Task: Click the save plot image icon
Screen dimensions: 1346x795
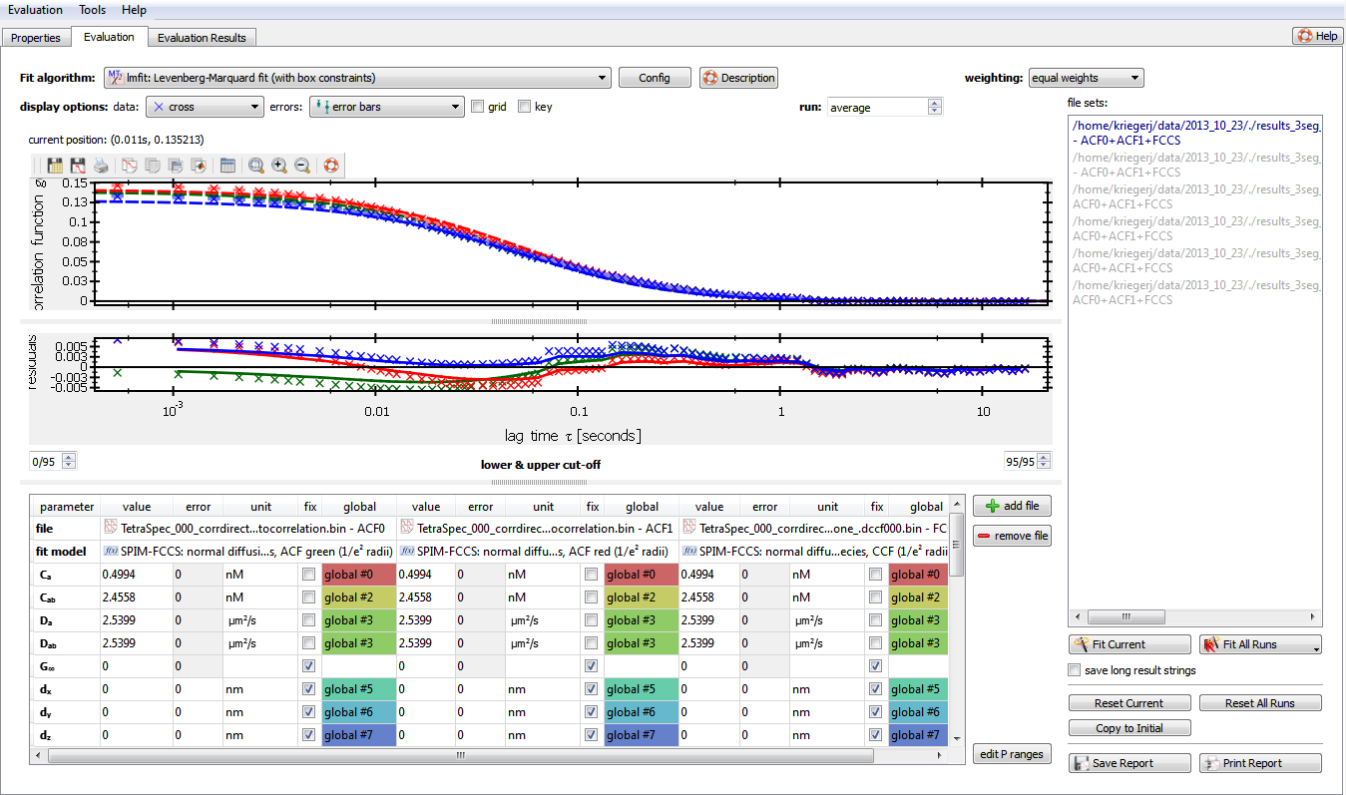Action: click(x=77, y=166)
